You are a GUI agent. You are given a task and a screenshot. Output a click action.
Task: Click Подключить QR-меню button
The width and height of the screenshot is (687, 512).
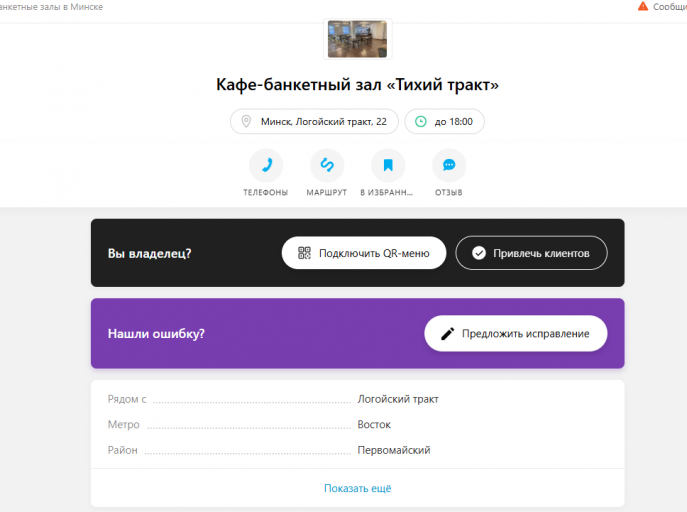click(x=364, y=253)
